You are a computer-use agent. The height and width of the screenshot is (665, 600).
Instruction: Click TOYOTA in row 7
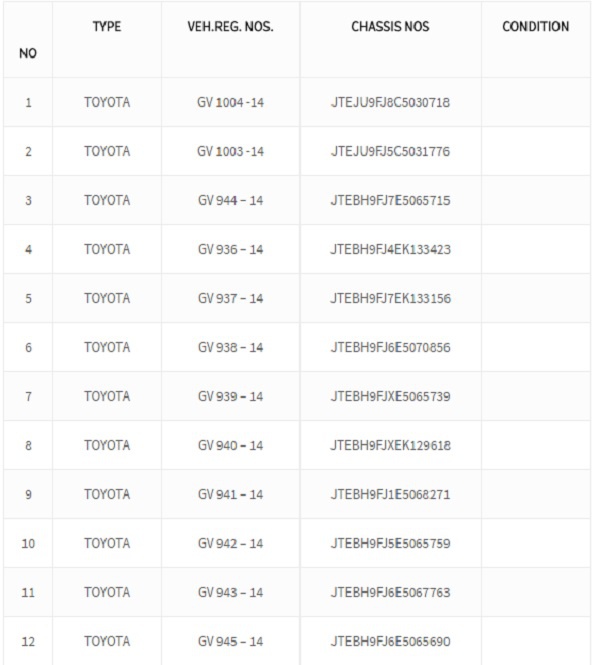point(107,397)
